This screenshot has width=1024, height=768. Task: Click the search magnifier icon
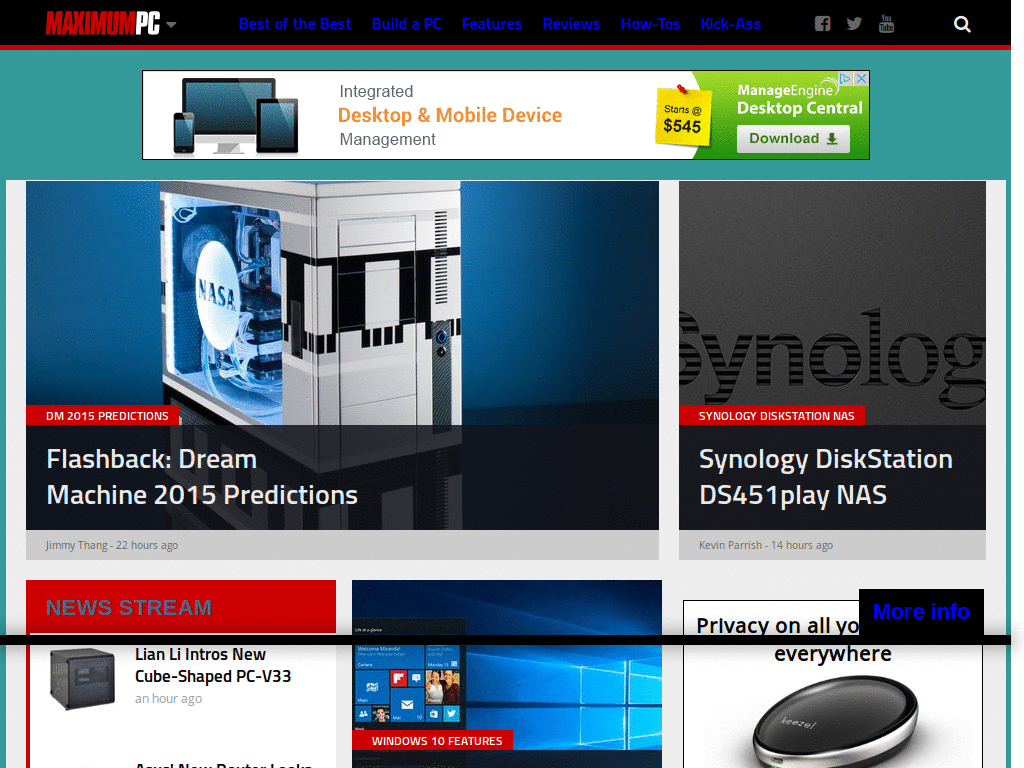pyautogui.click(x=962, y=24)
